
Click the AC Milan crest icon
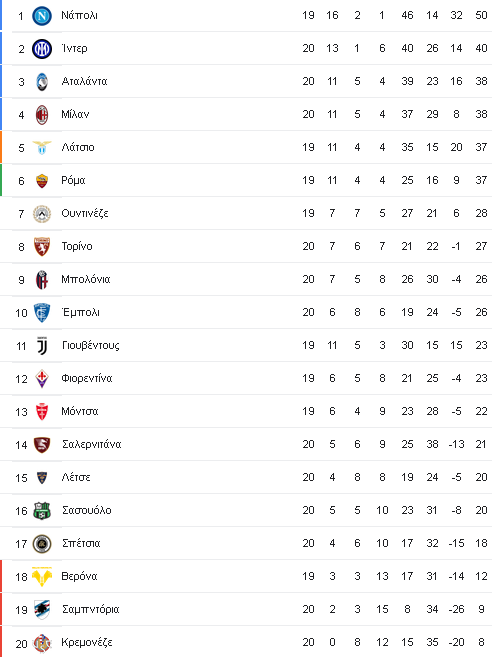pyautogui.click(x=42, y=115)
